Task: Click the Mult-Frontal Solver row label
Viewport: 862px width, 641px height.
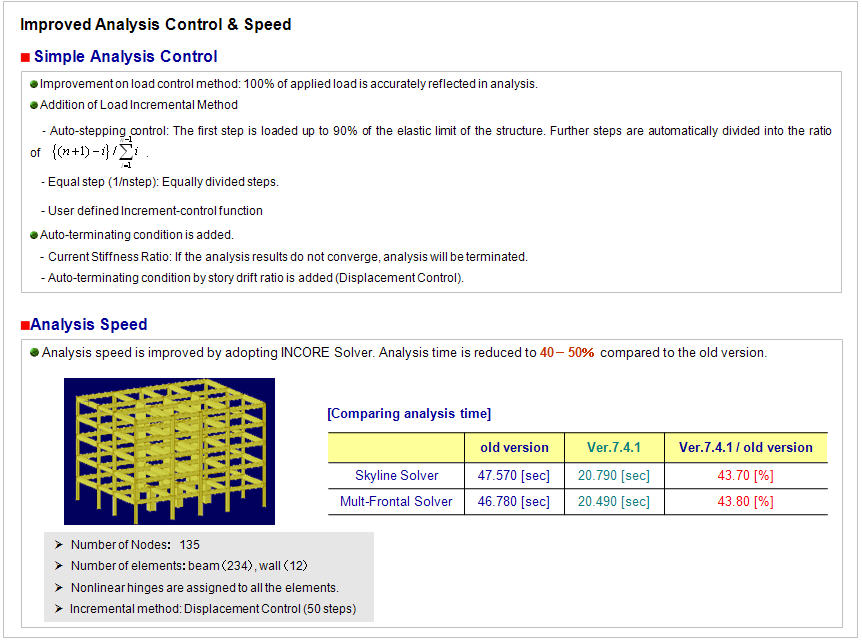Action: click(396, 501)
